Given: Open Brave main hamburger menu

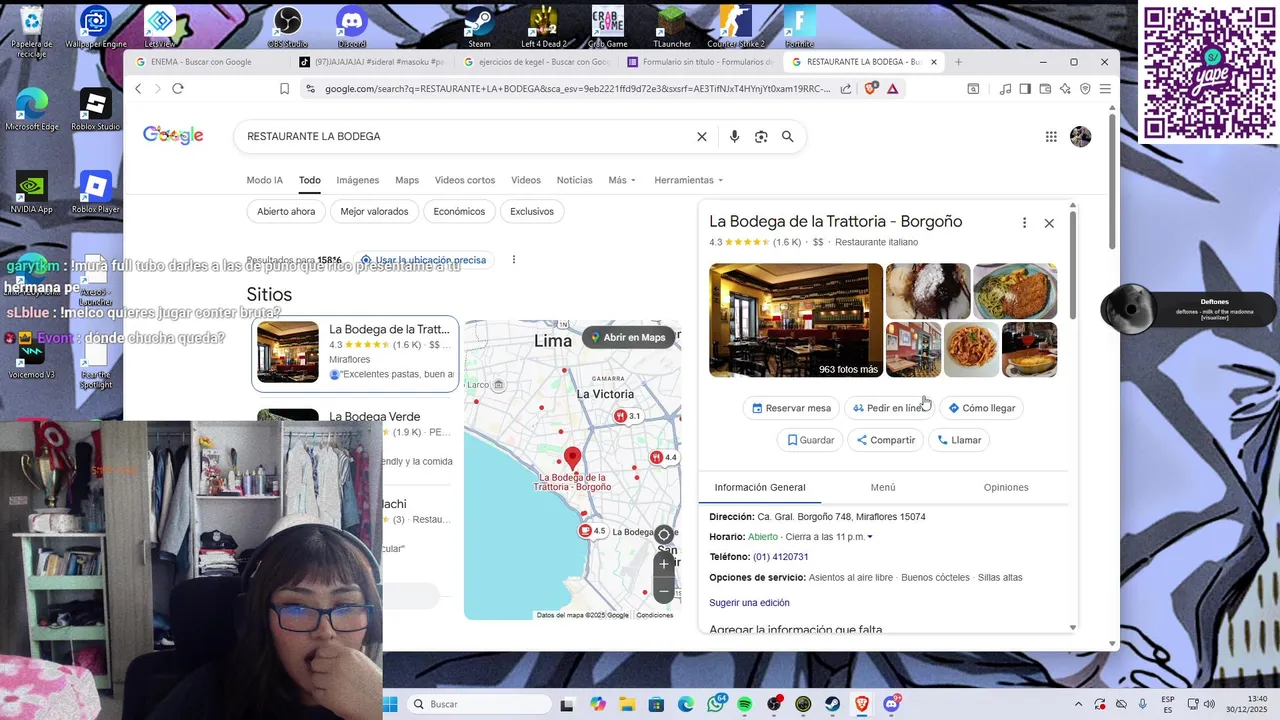Looking at the screenshot, I should (1105, 89).
